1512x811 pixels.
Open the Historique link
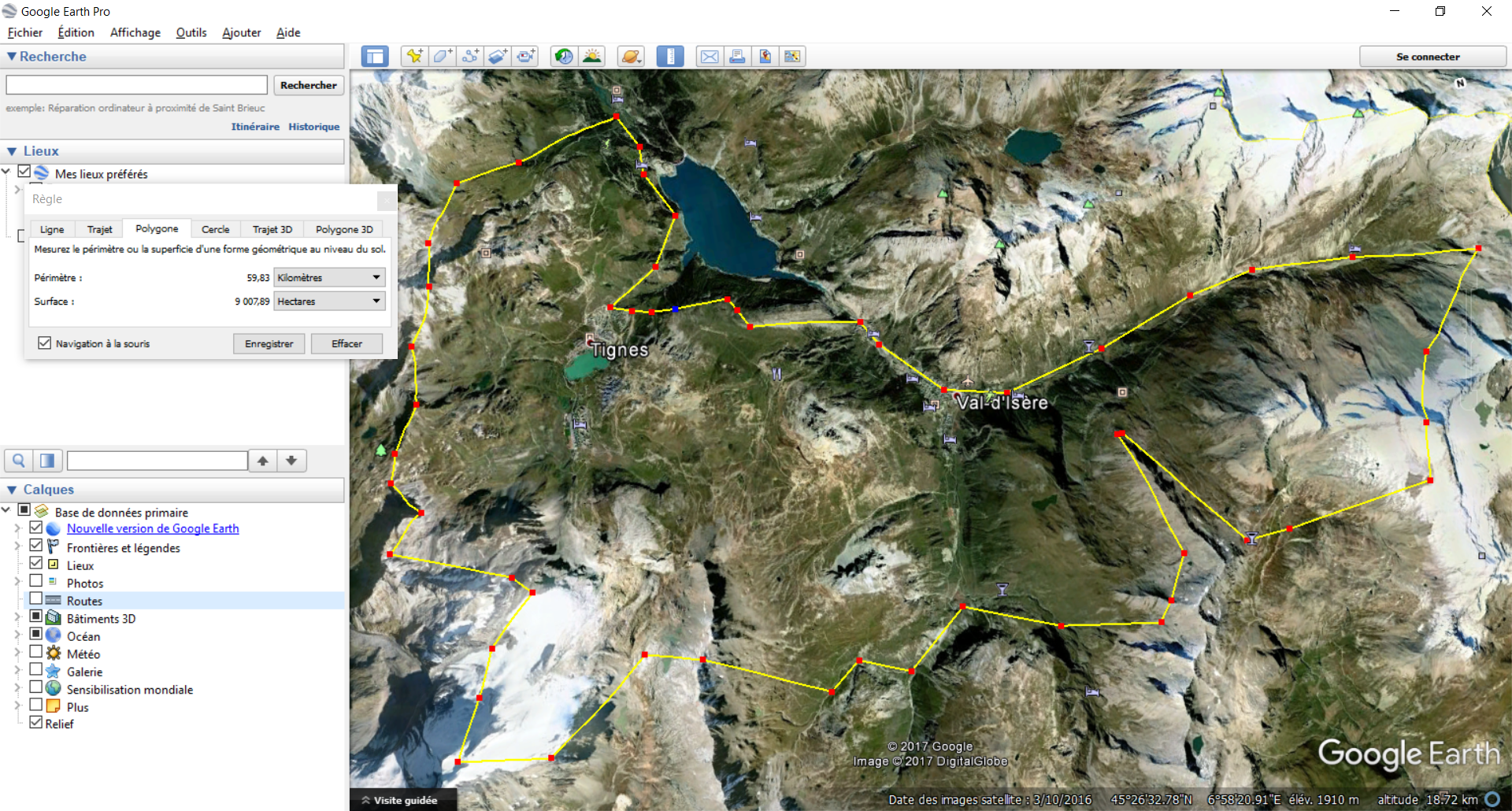coord(314,127)
